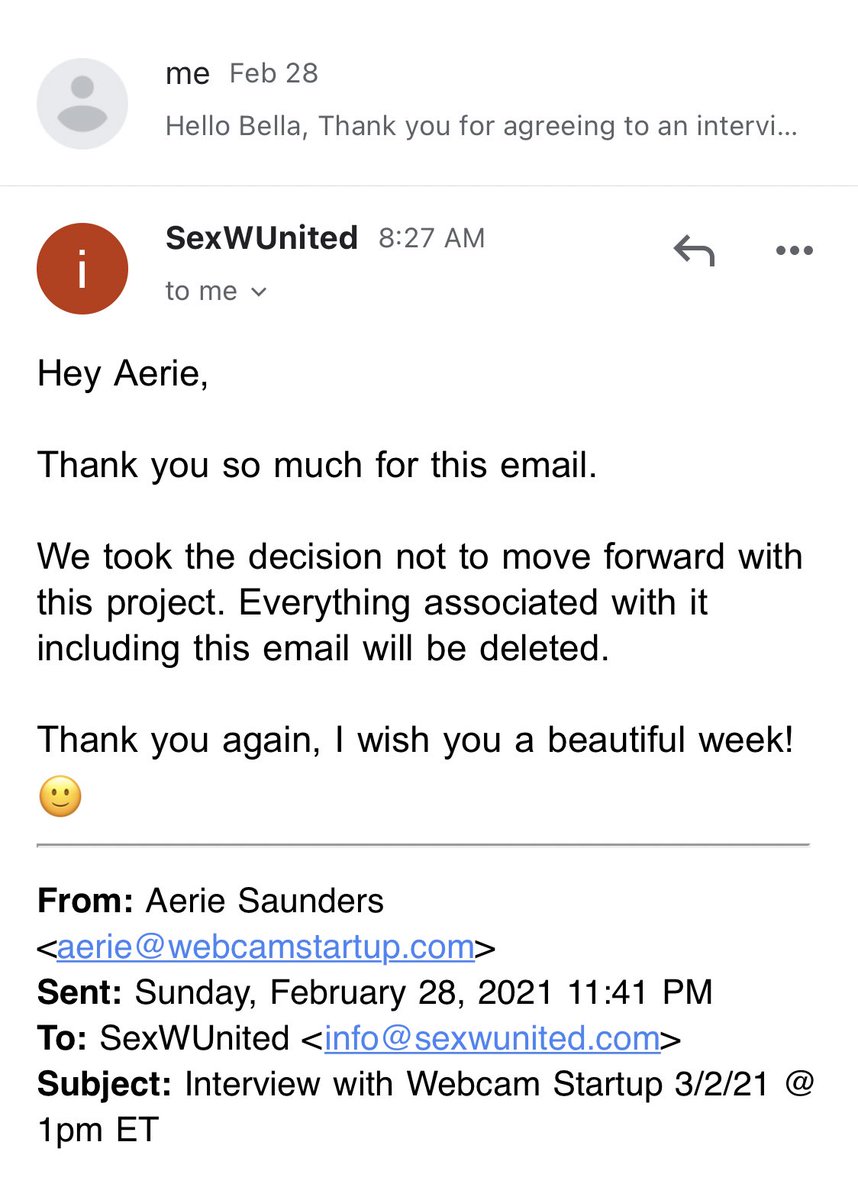Expand the collapsed "Hello Bella" message
This screenshot has height=1200, width=858.
click(x=480, y=127)
